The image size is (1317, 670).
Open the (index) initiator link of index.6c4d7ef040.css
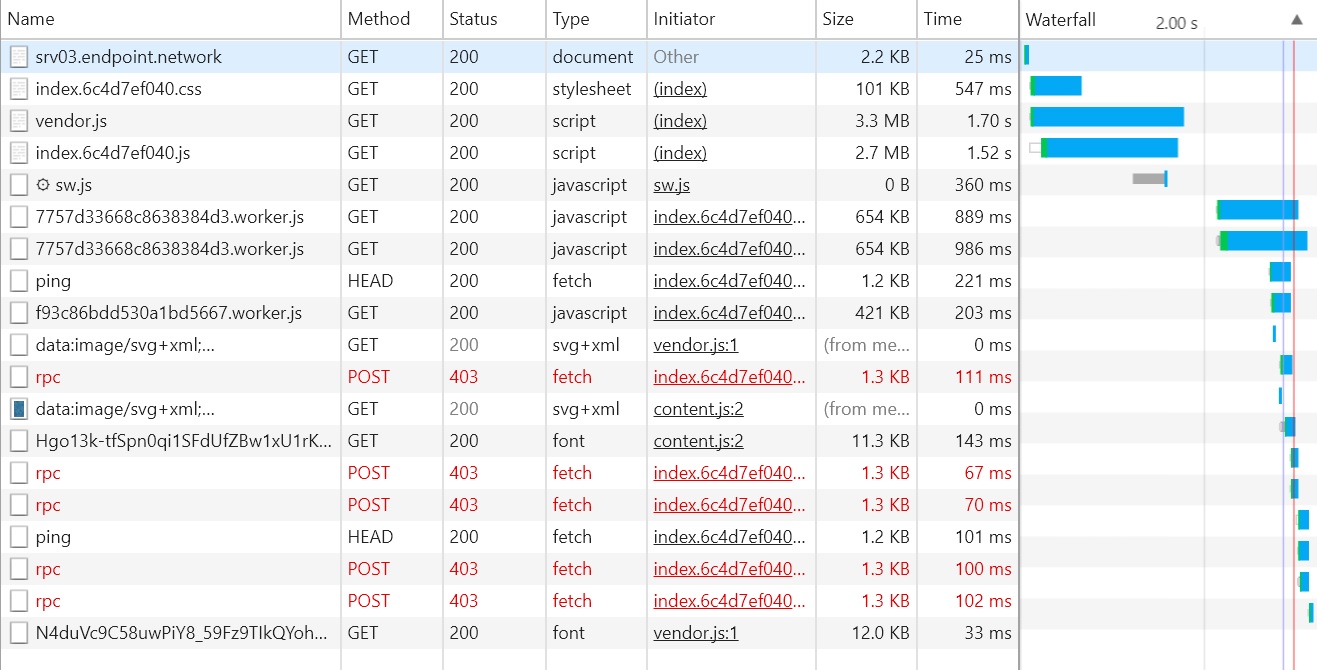click(x=680, y=89)
